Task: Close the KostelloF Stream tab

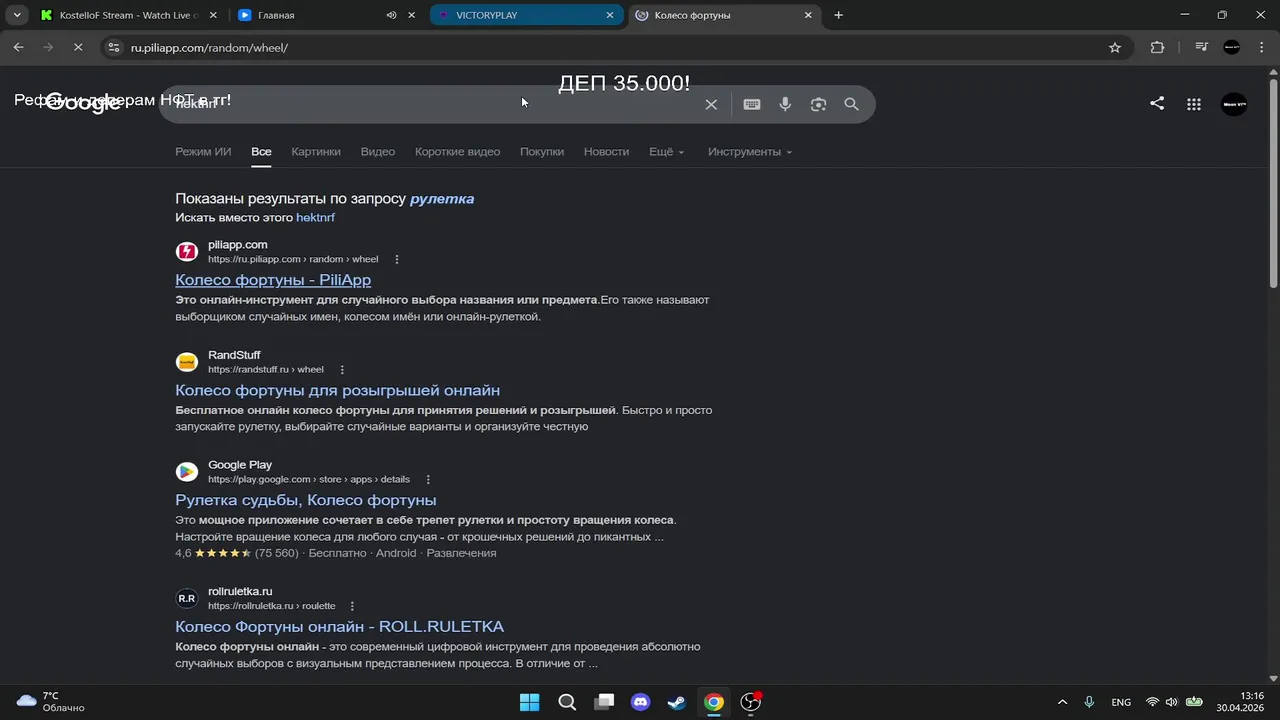Action: [x=212, y=15]
